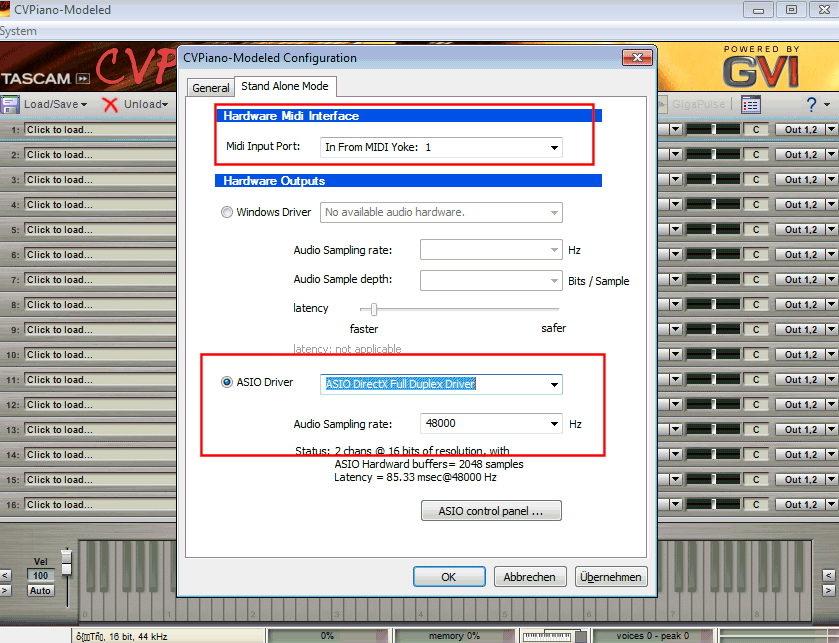Click slot 1 Click to load
This screenshot has height=643, width=839.
pyautogui.click(x=100, y=129)
